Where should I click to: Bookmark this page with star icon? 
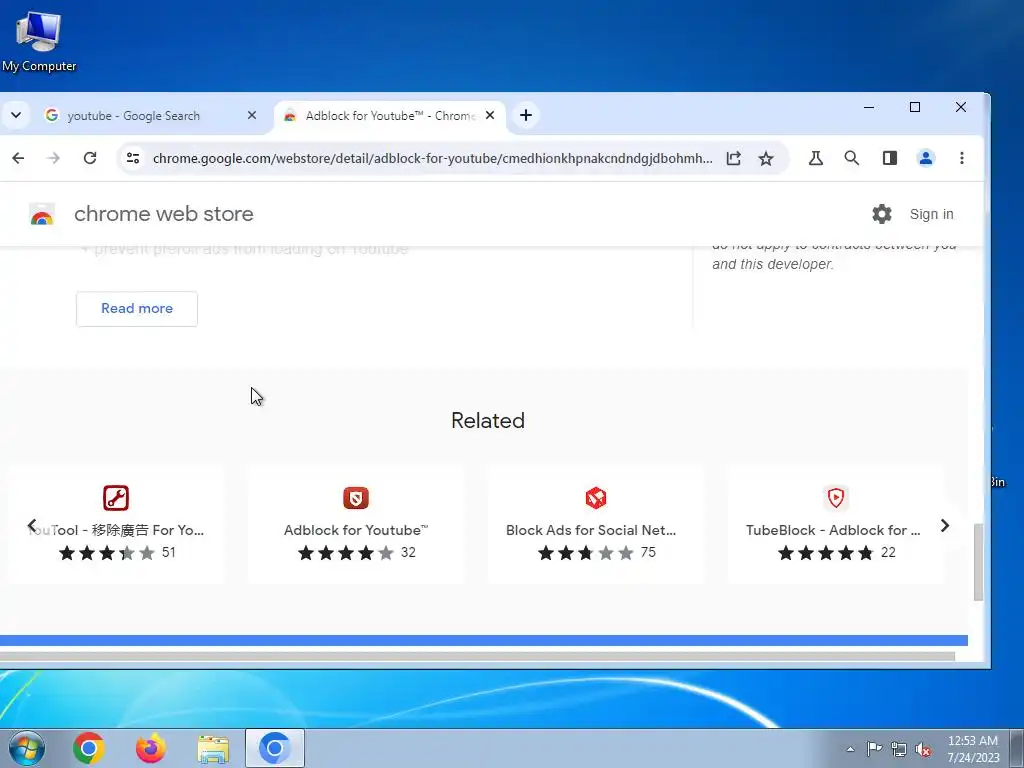(766, 158)
